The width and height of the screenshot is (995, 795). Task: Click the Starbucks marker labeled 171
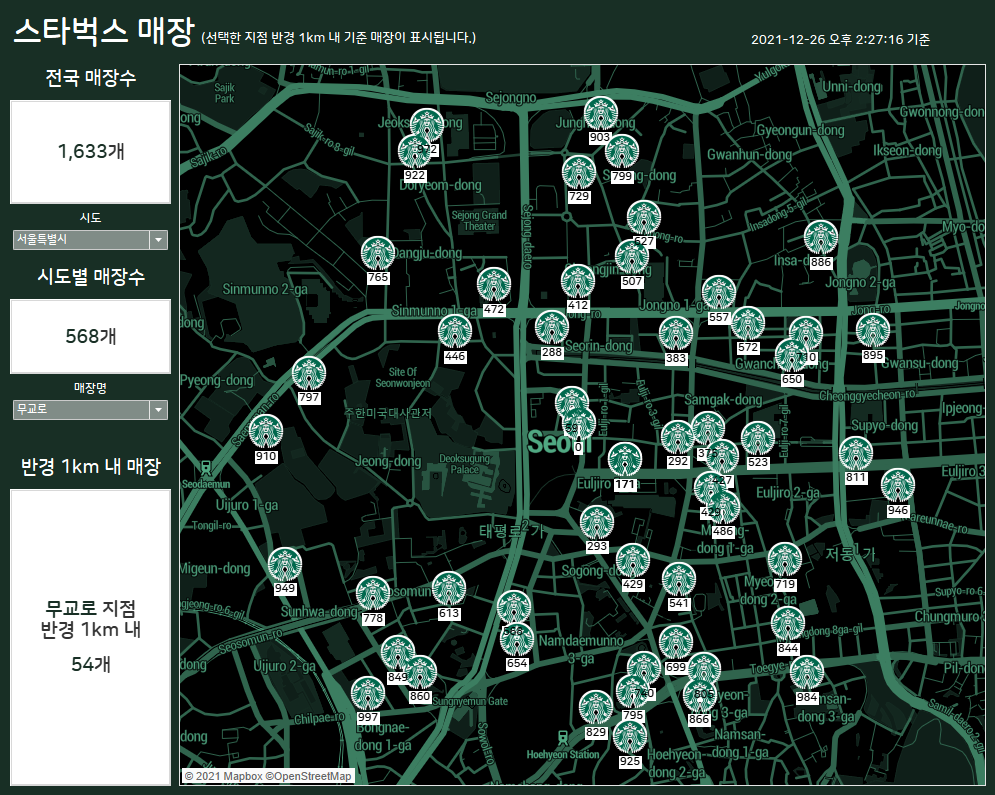click(625, 461)
